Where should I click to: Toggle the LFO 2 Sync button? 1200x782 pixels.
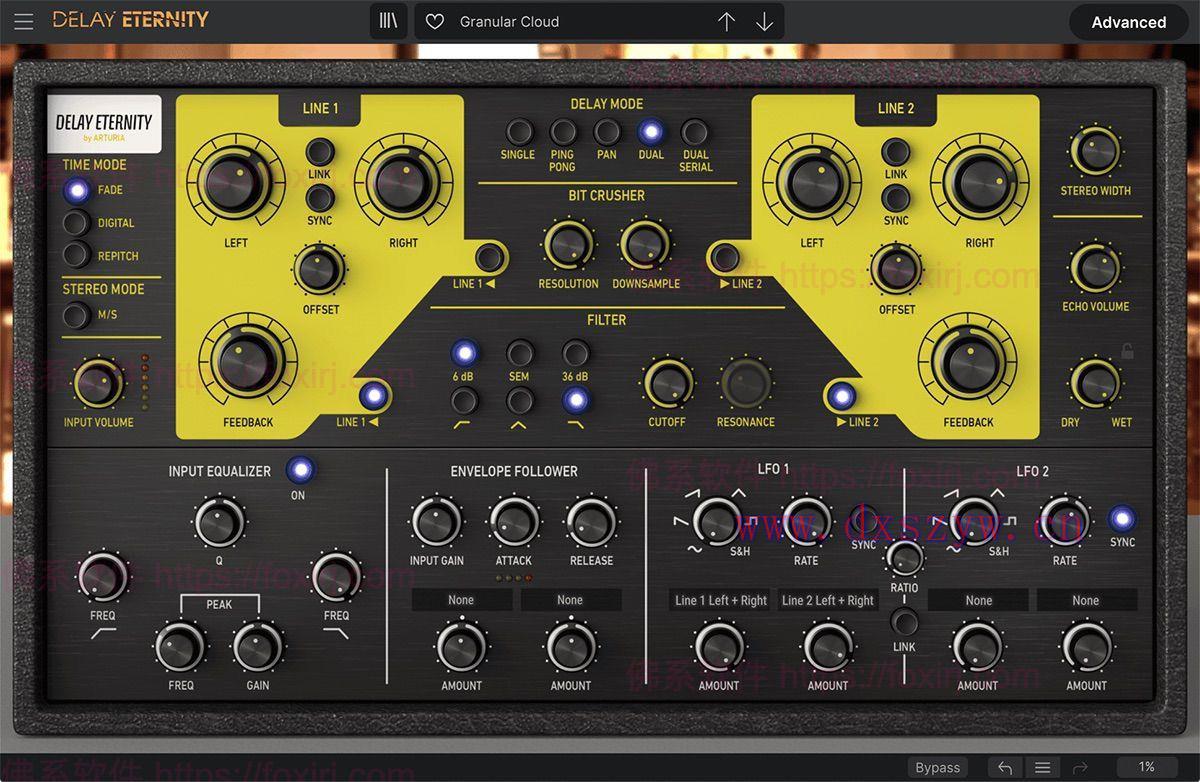1122,518
